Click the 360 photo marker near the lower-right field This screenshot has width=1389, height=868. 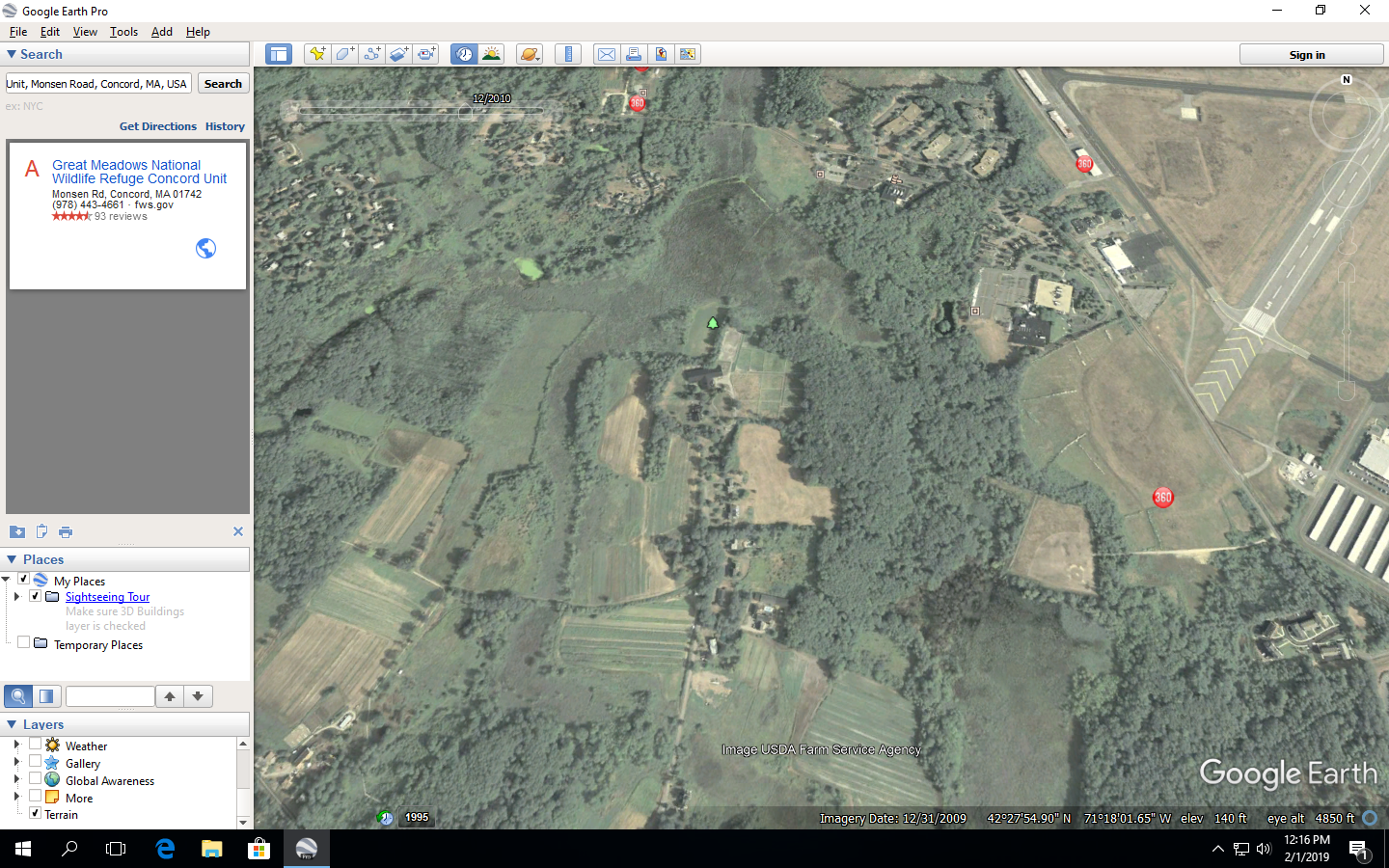point(1163,498)
